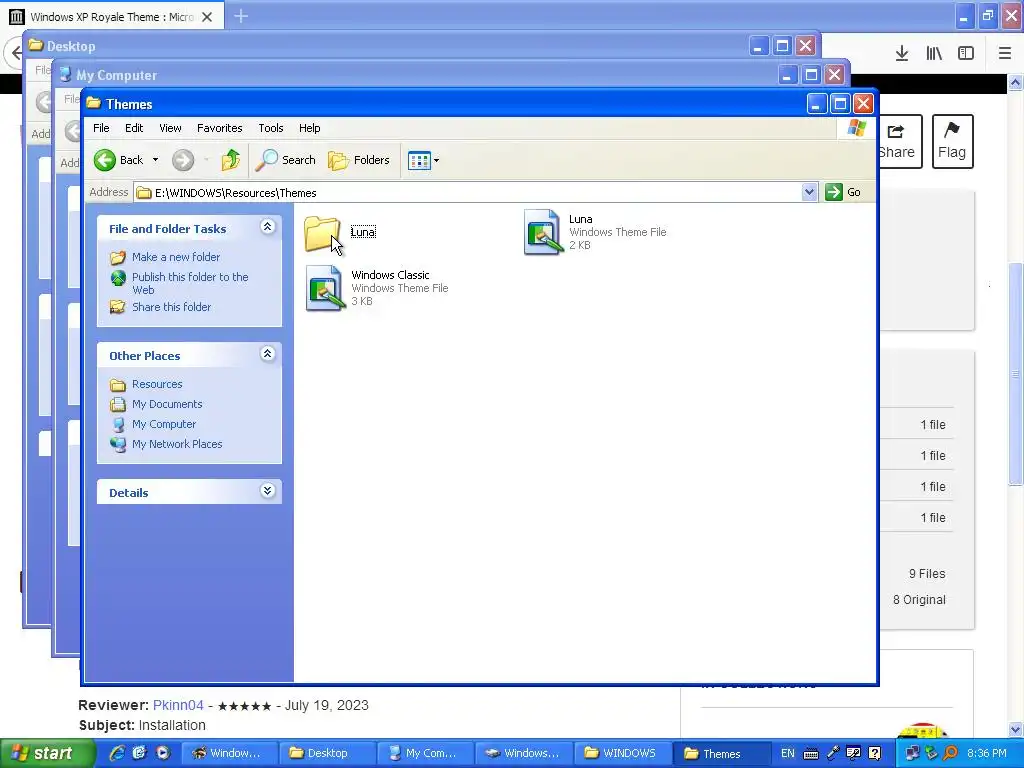Open the browser hamburger menu
1024x768 pixels.
1004,53
